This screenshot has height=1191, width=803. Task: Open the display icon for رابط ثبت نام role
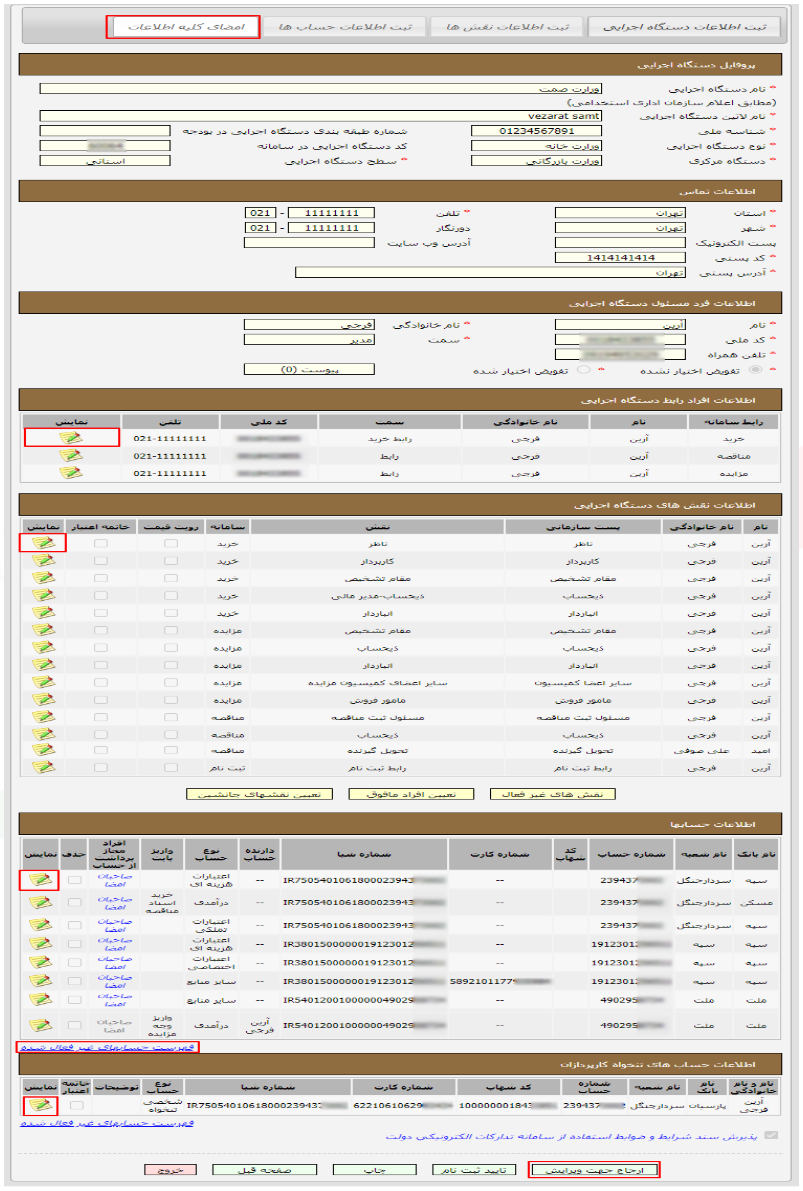tap(44, 767)
